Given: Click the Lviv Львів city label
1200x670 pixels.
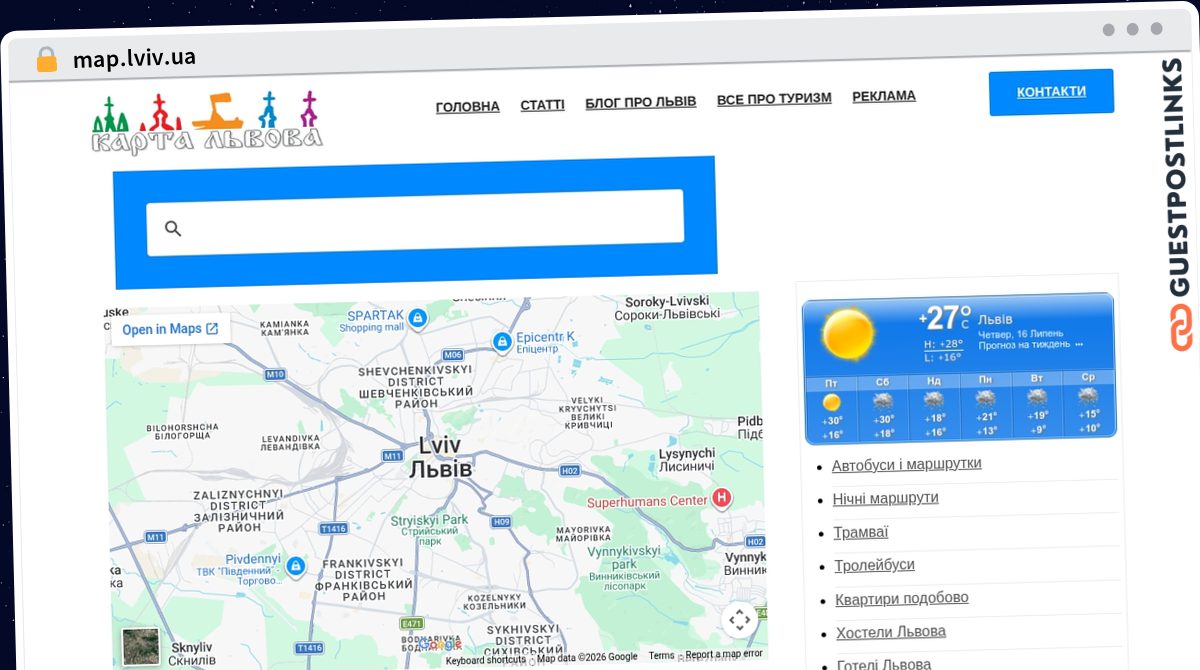Looking at the screenshot, I should pos(441,457).
